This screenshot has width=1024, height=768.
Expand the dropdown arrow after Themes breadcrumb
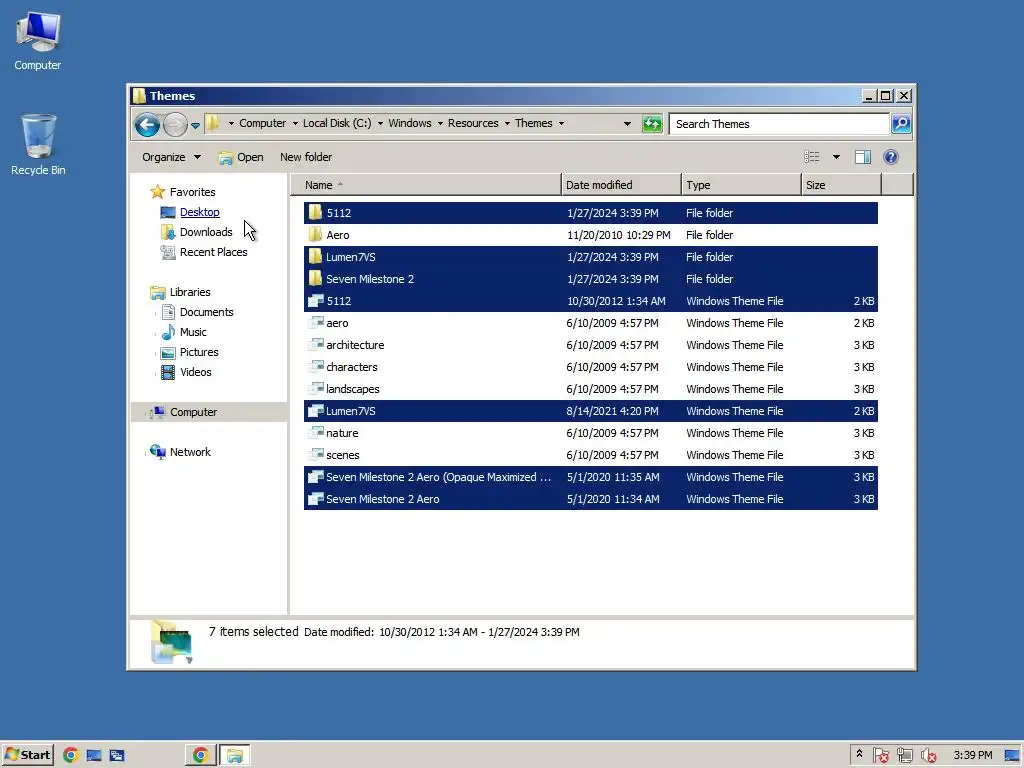point(561,123)
